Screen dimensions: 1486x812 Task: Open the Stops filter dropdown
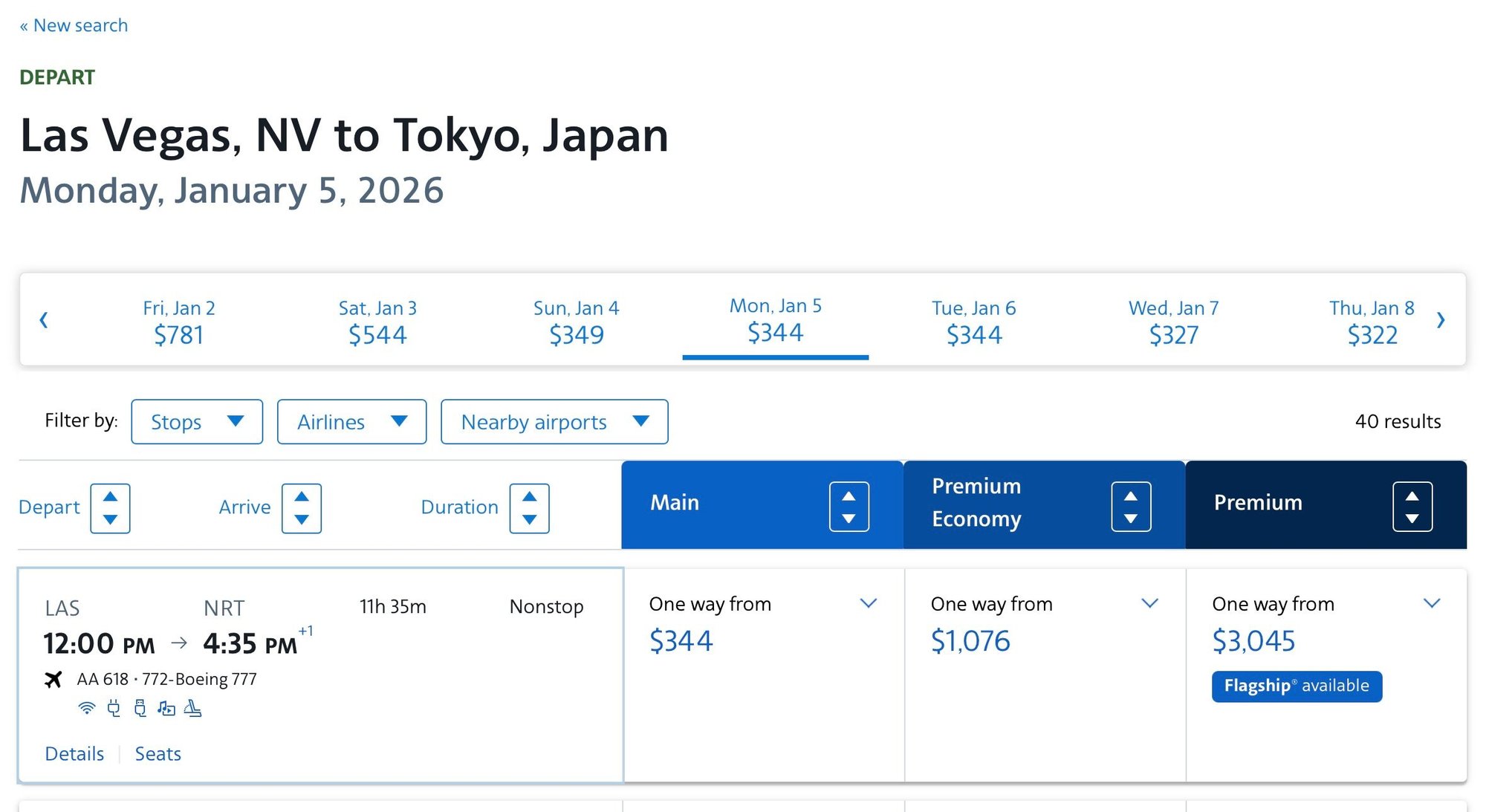coord(197,422)
